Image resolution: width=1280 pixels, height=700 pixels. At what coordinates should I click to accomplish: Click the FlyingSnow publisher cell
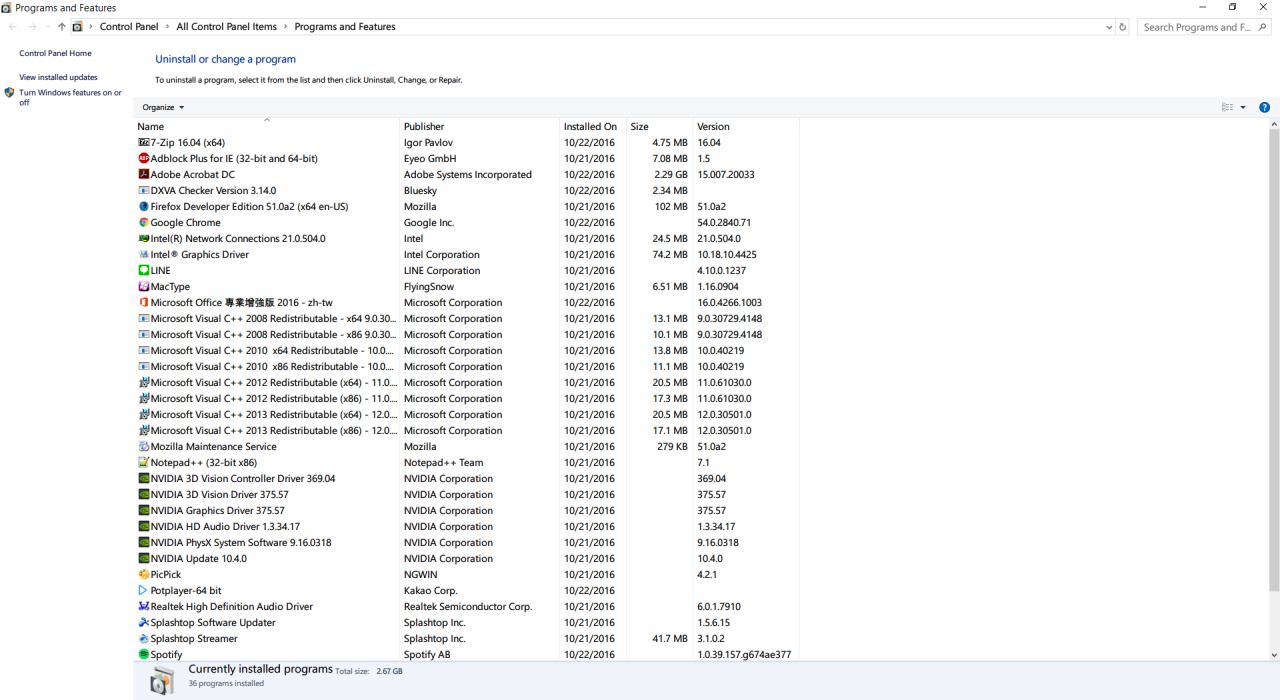point(431,287)
